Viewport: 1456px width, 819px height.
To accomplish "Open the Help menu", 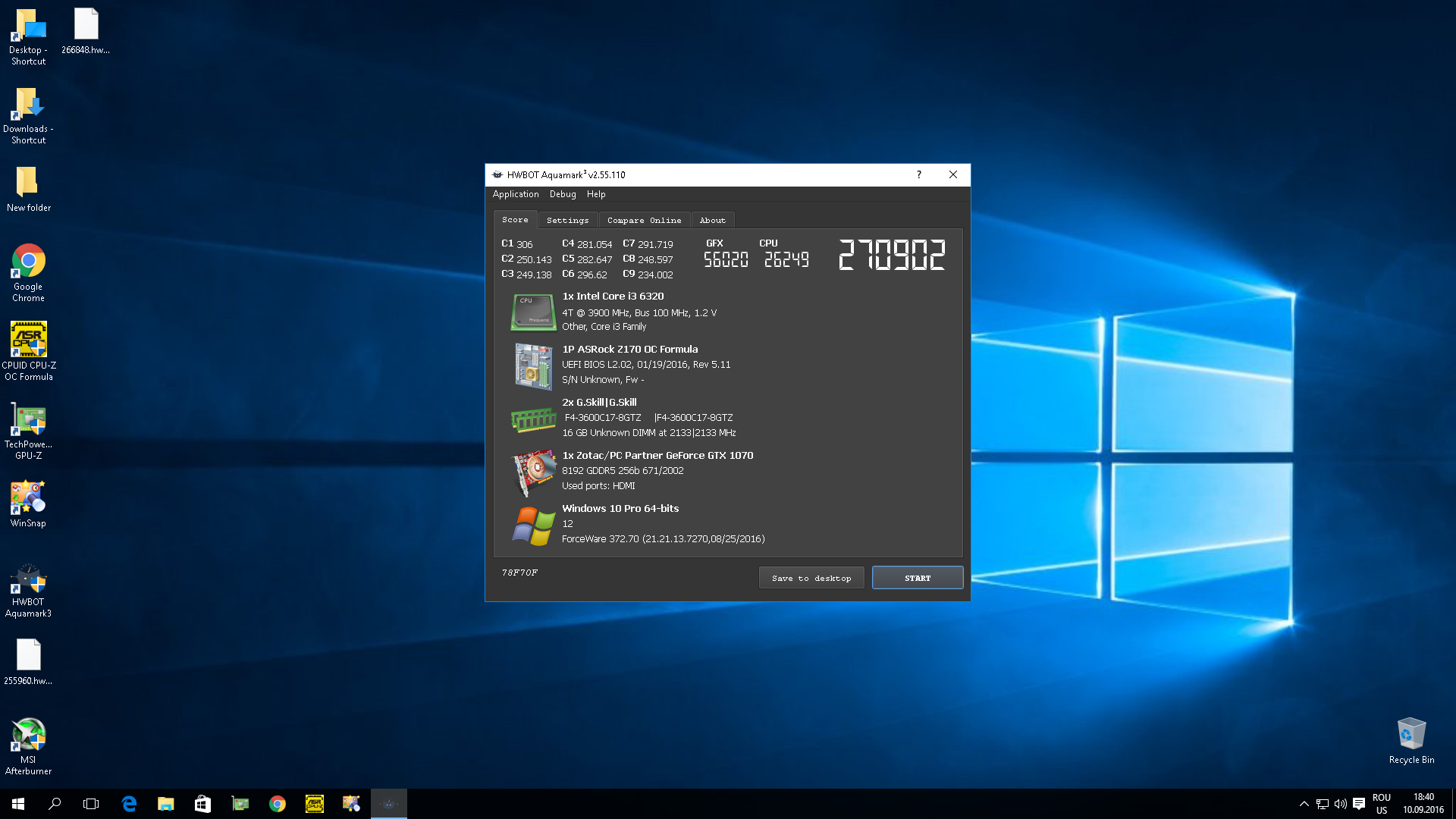I will 596,195.
